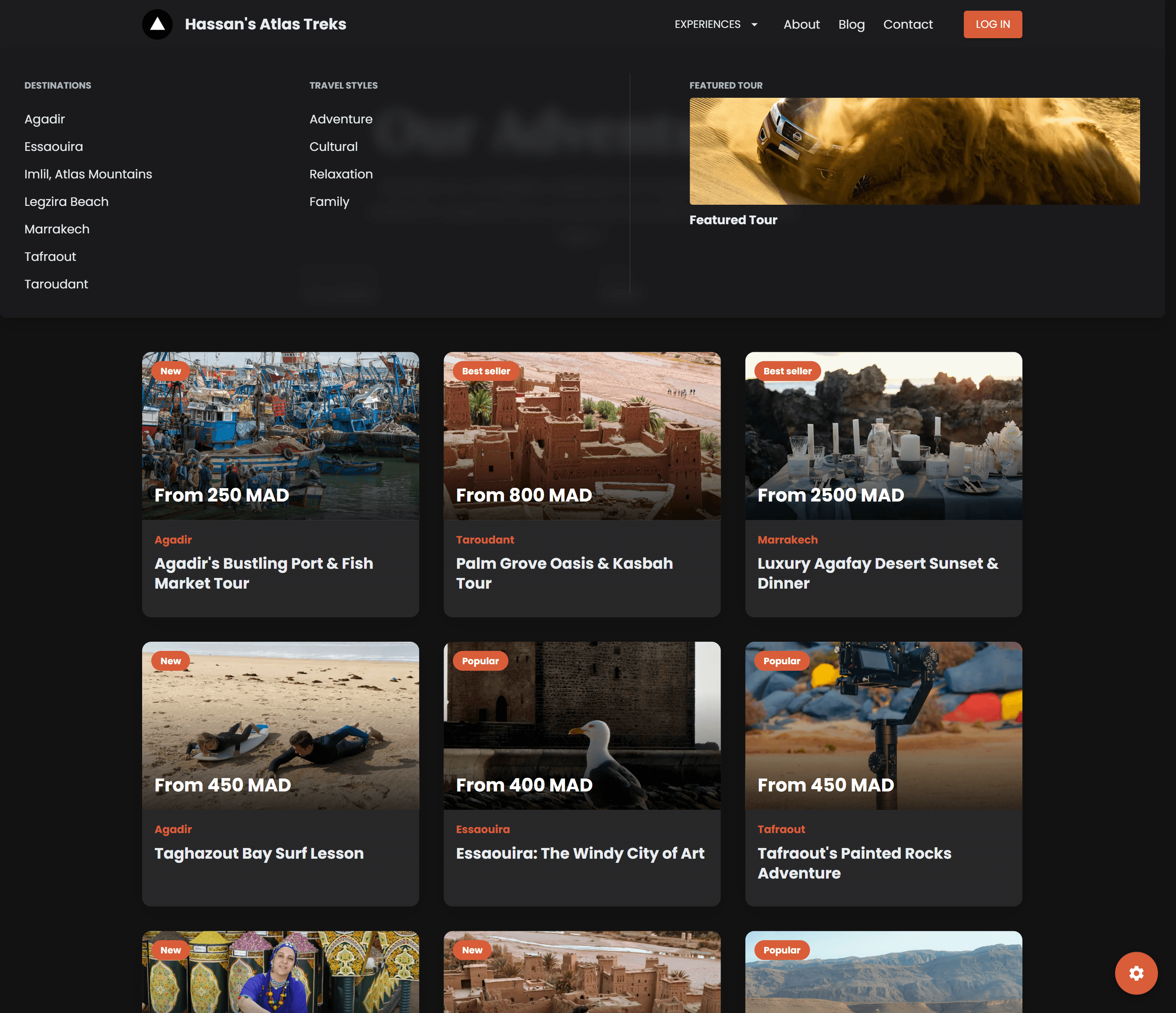Open the Agadir port fishing boats image
This screenshot has height=1013, width=1176.
280,436
